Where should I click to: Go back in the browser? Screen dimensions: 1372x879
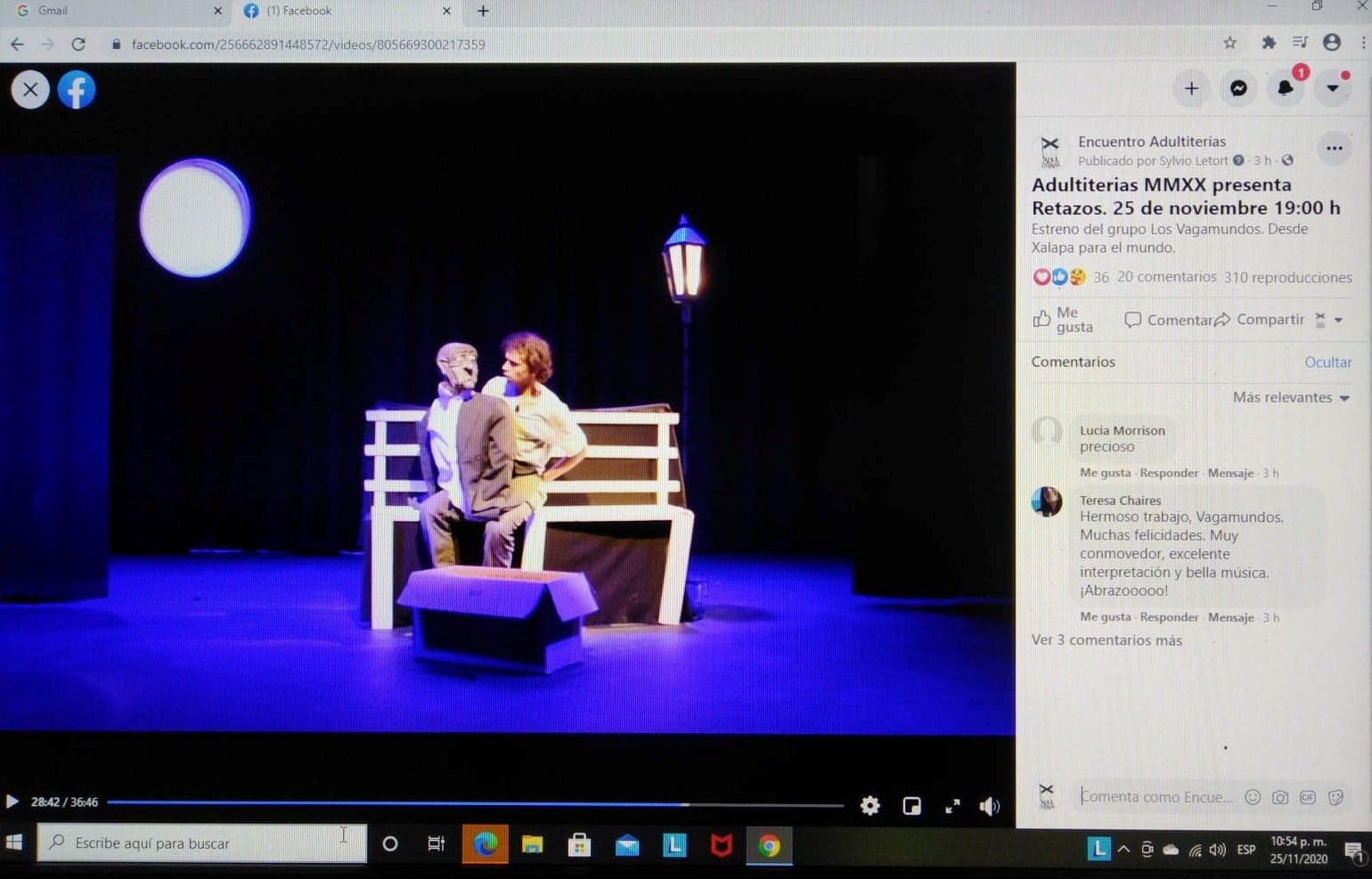pyautogui.click(x=17, y=44)
